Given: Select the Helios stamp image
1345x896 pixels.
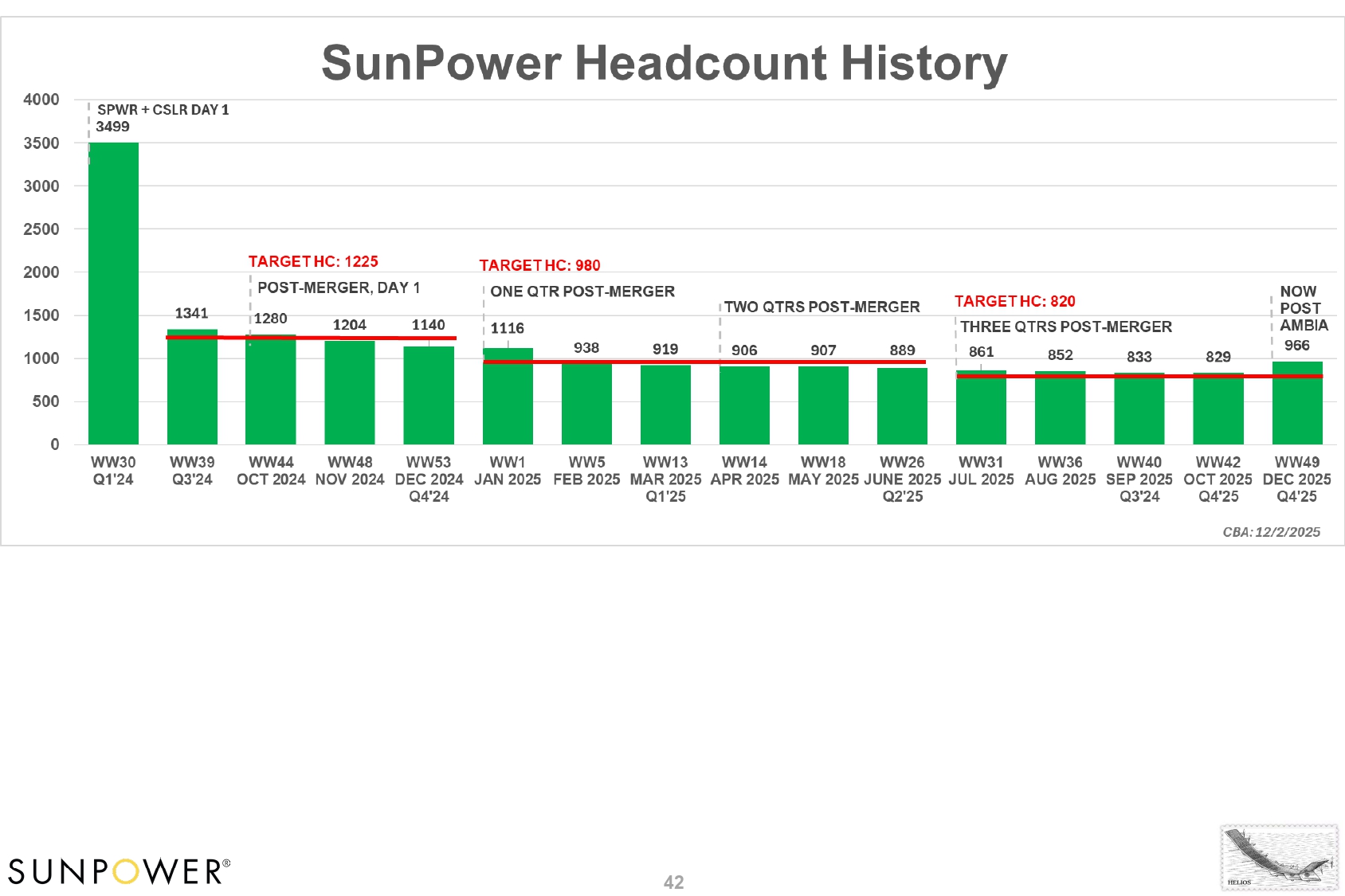Looking at the screenshot, I should [x=1279, y=858].
